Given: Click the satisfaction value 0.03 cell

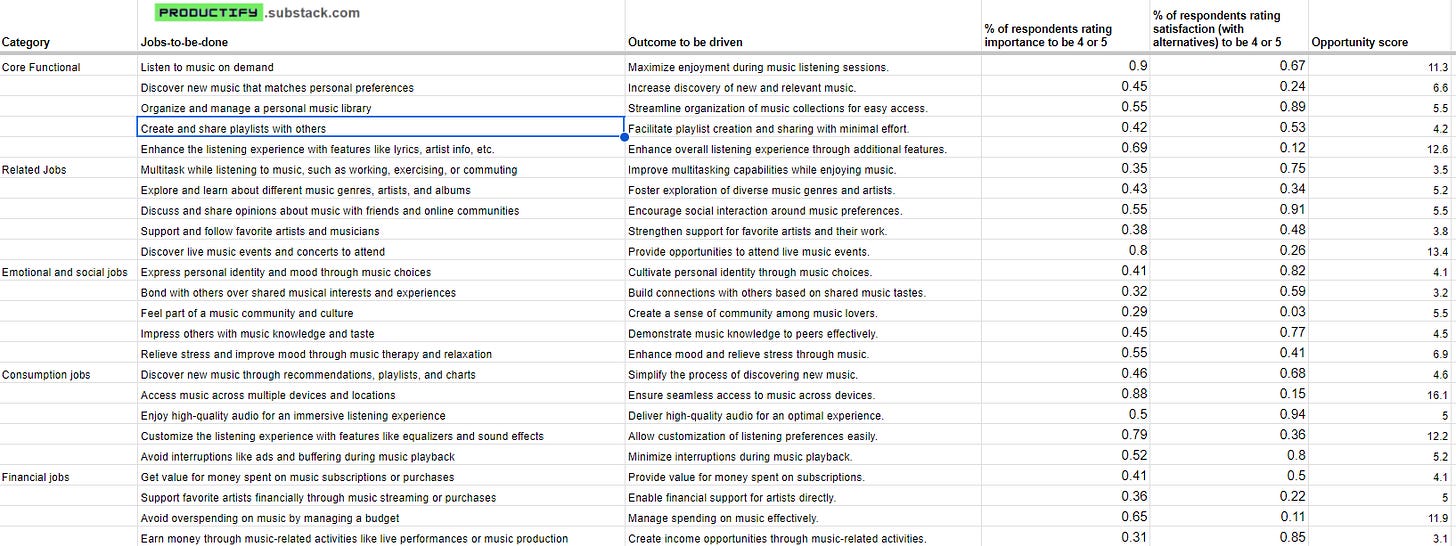Looking at the screenshot, I should [1228, 313].
